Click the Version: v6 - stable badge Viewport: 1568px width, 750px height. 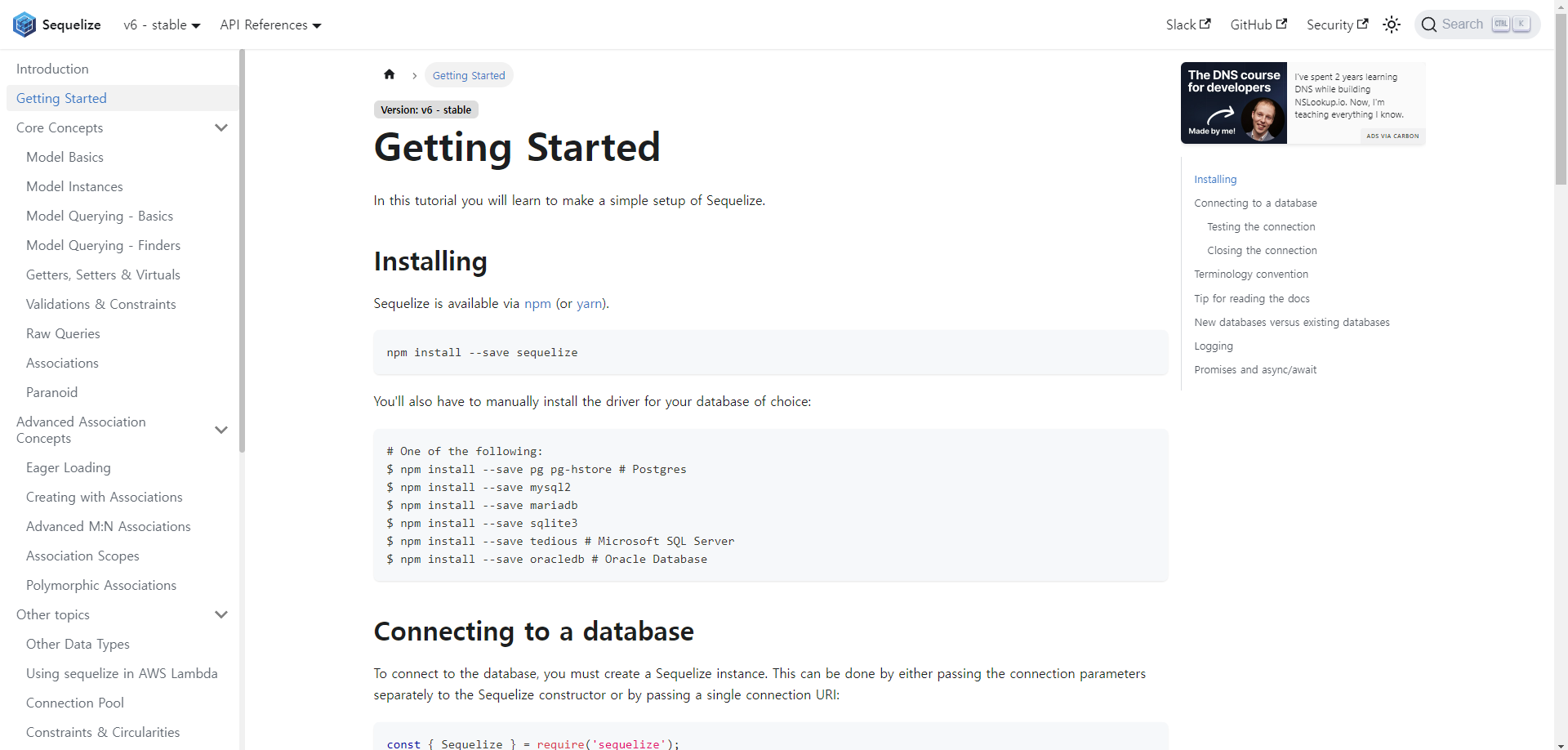(x=426, y=109)
